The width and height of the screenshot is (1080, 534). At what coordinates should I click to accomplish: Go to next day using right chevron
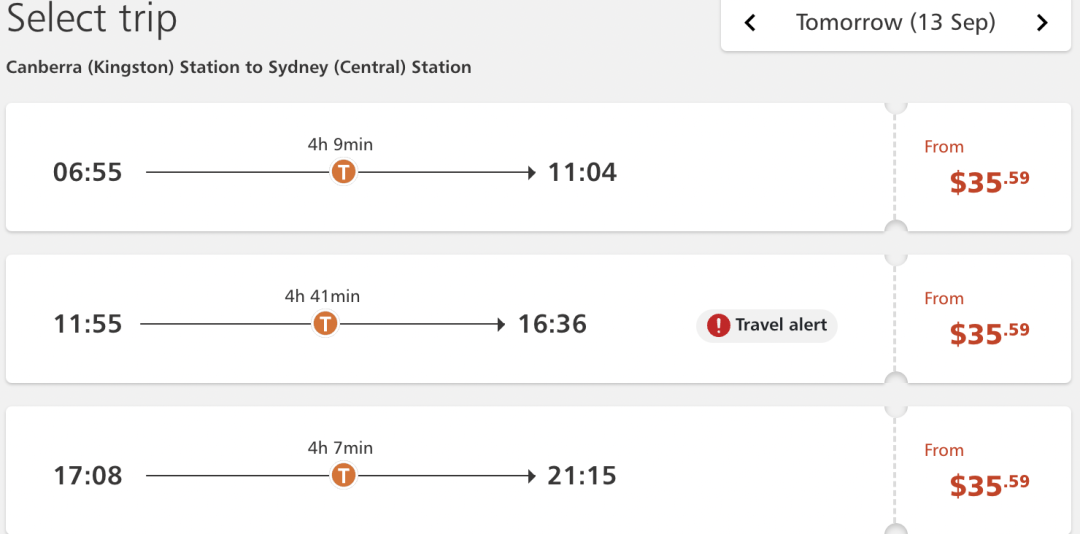[x=1042, y=23]
